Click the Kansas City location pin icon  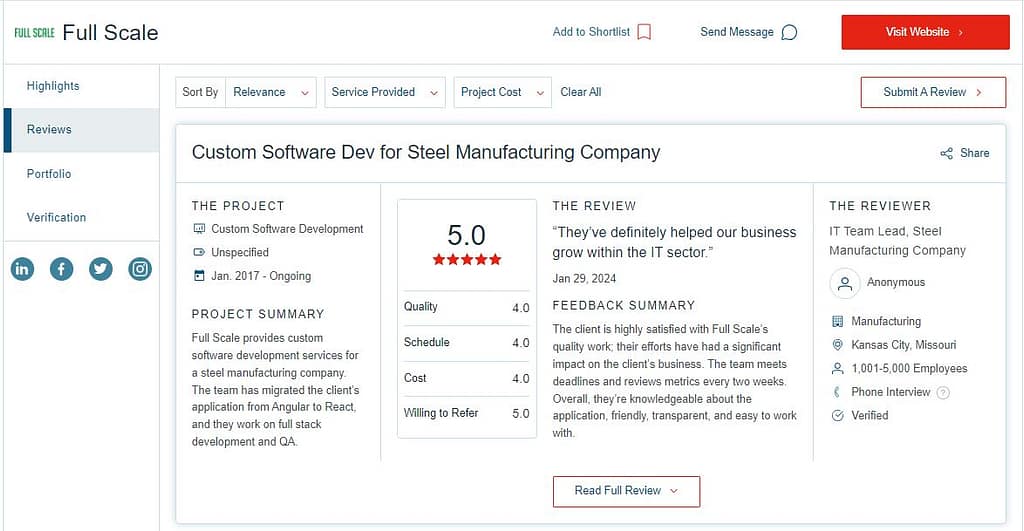point(837,345)
